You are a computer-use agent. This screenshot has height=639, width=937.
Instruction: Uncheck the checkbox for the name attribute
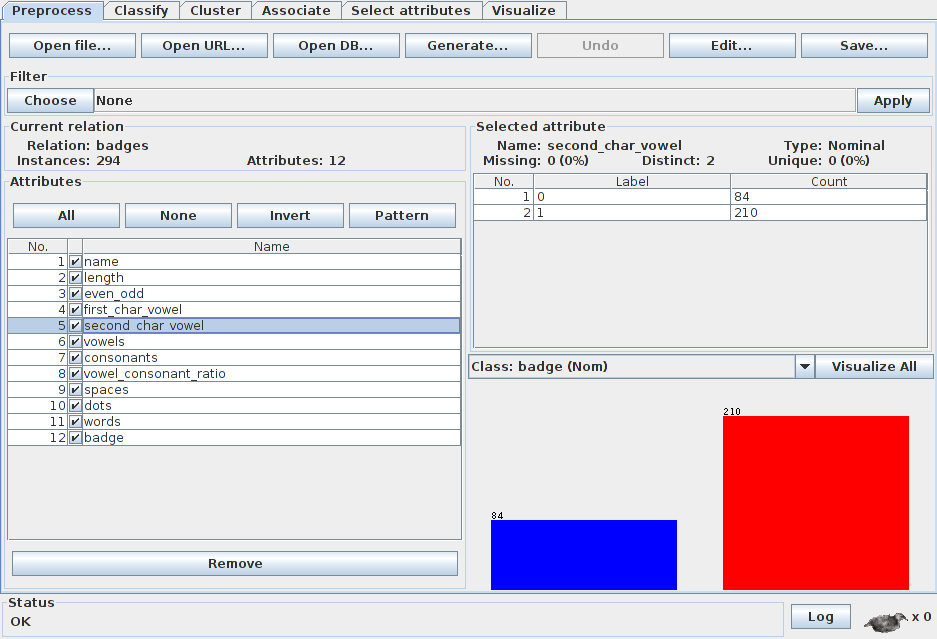point(75,262)
